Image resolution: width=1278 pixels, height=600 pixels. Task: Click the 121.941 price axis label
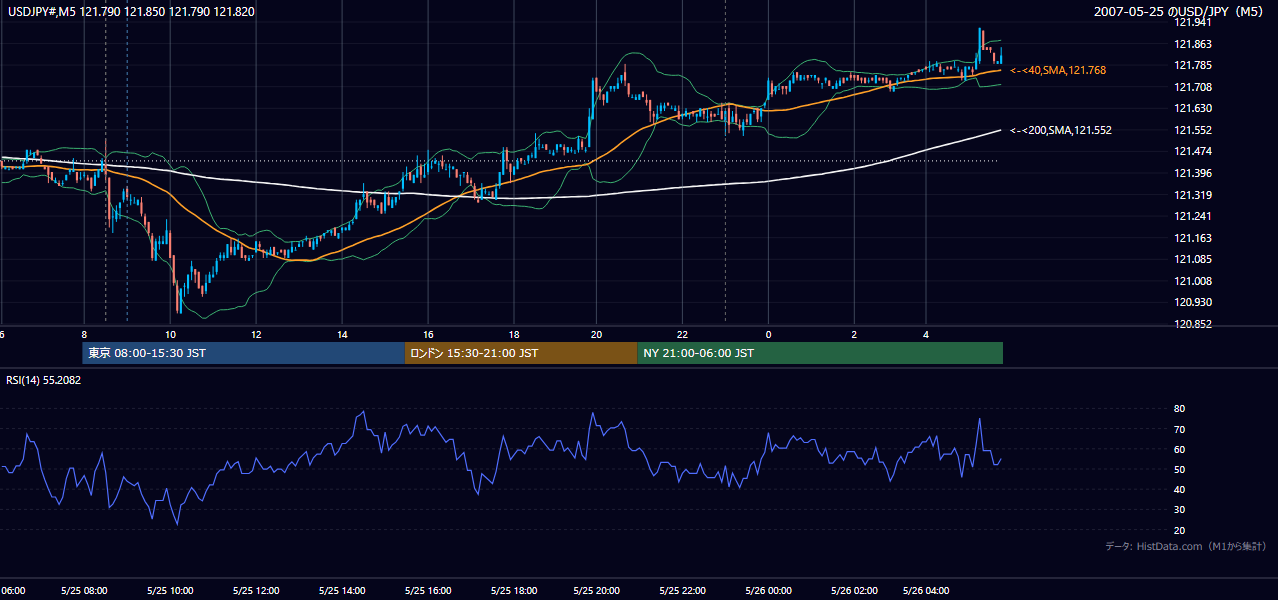point(1193,22)
